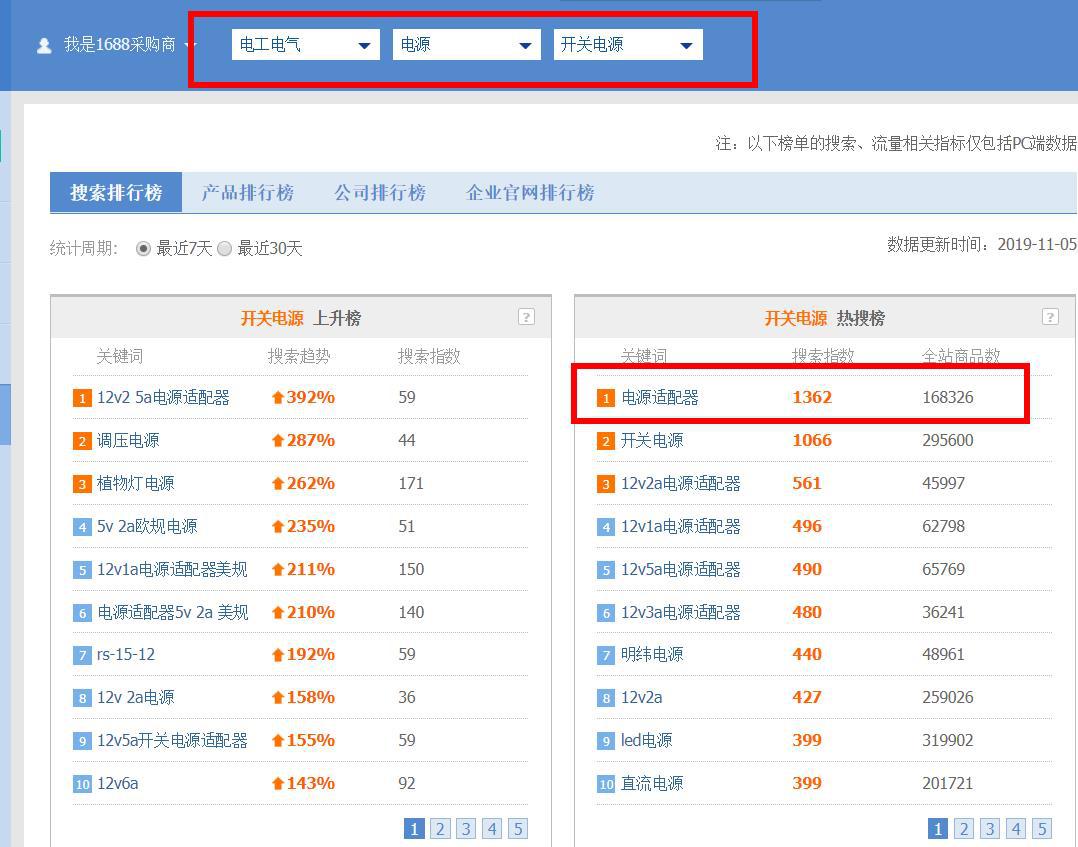Image resolution: width=1078 pixels, height=847 pixels.
Task: Select the 最近30天 radio button
Action: coord(225,248)
